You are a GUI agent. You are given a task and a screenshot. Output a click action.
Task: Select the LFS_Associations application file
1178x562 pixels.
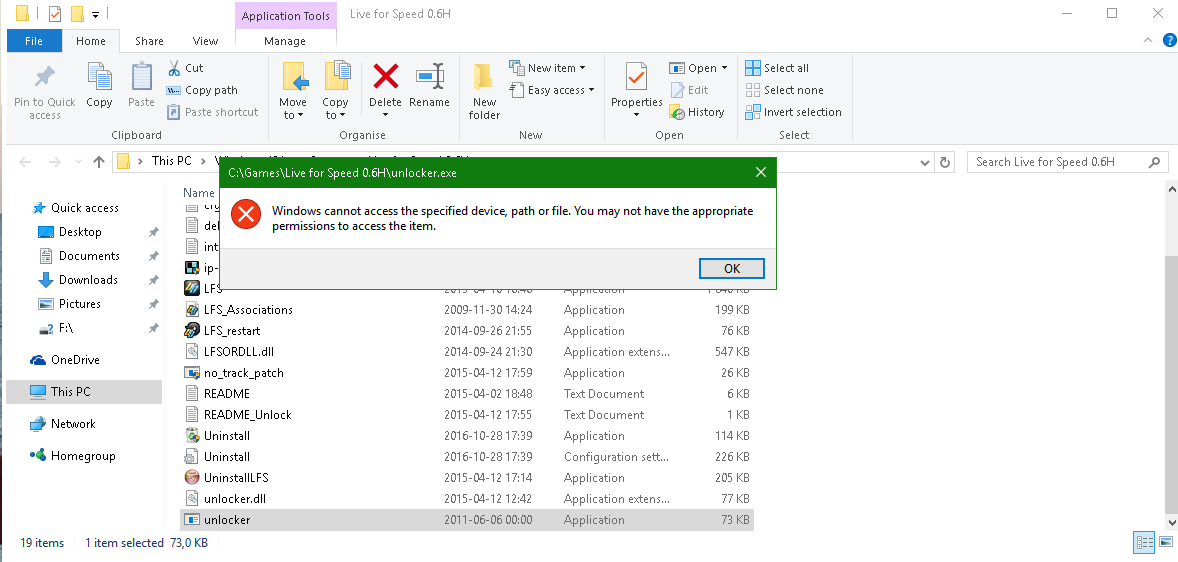[466, 310]
